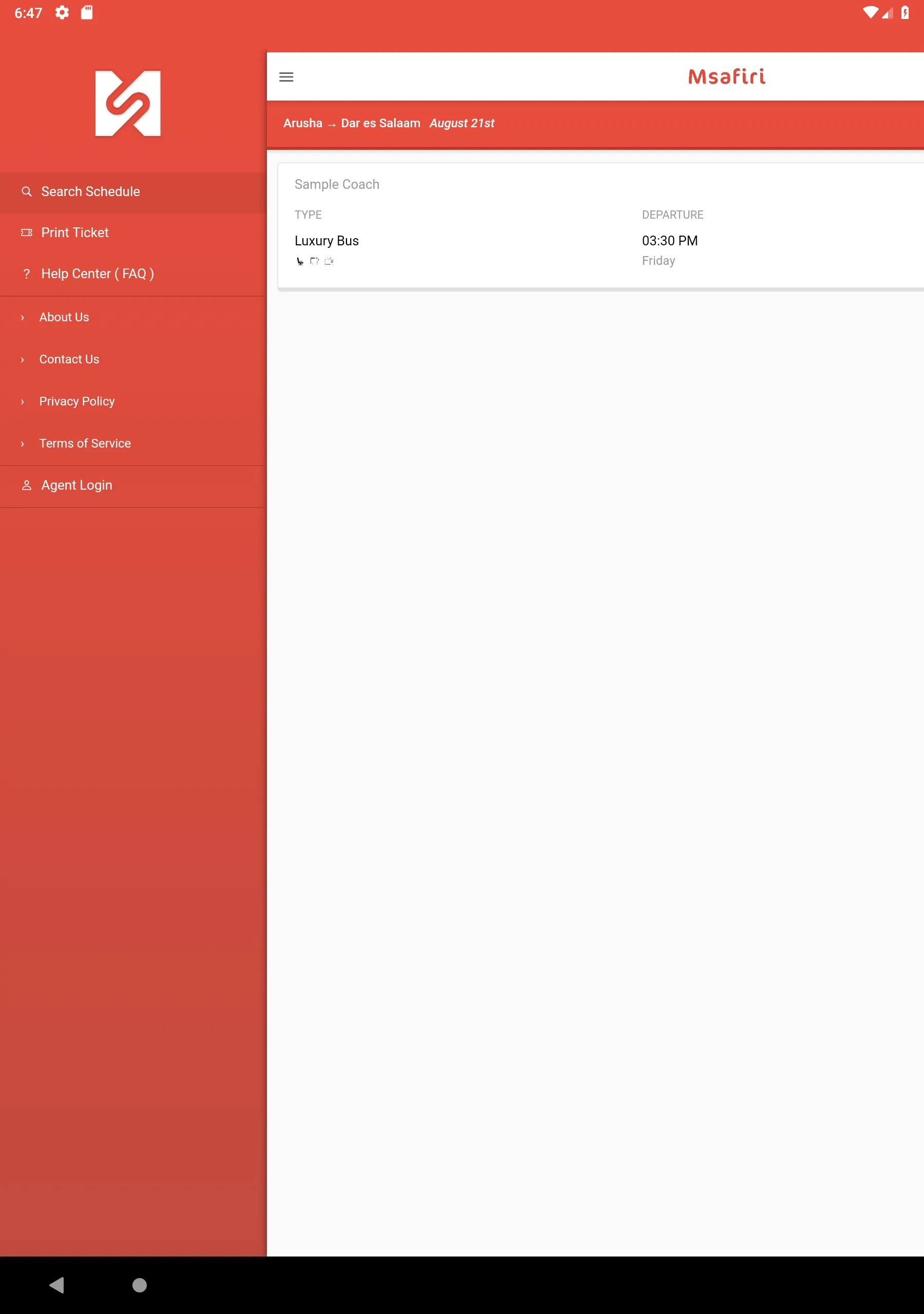Tap the DEPARTURE column label

coord(672,215)
